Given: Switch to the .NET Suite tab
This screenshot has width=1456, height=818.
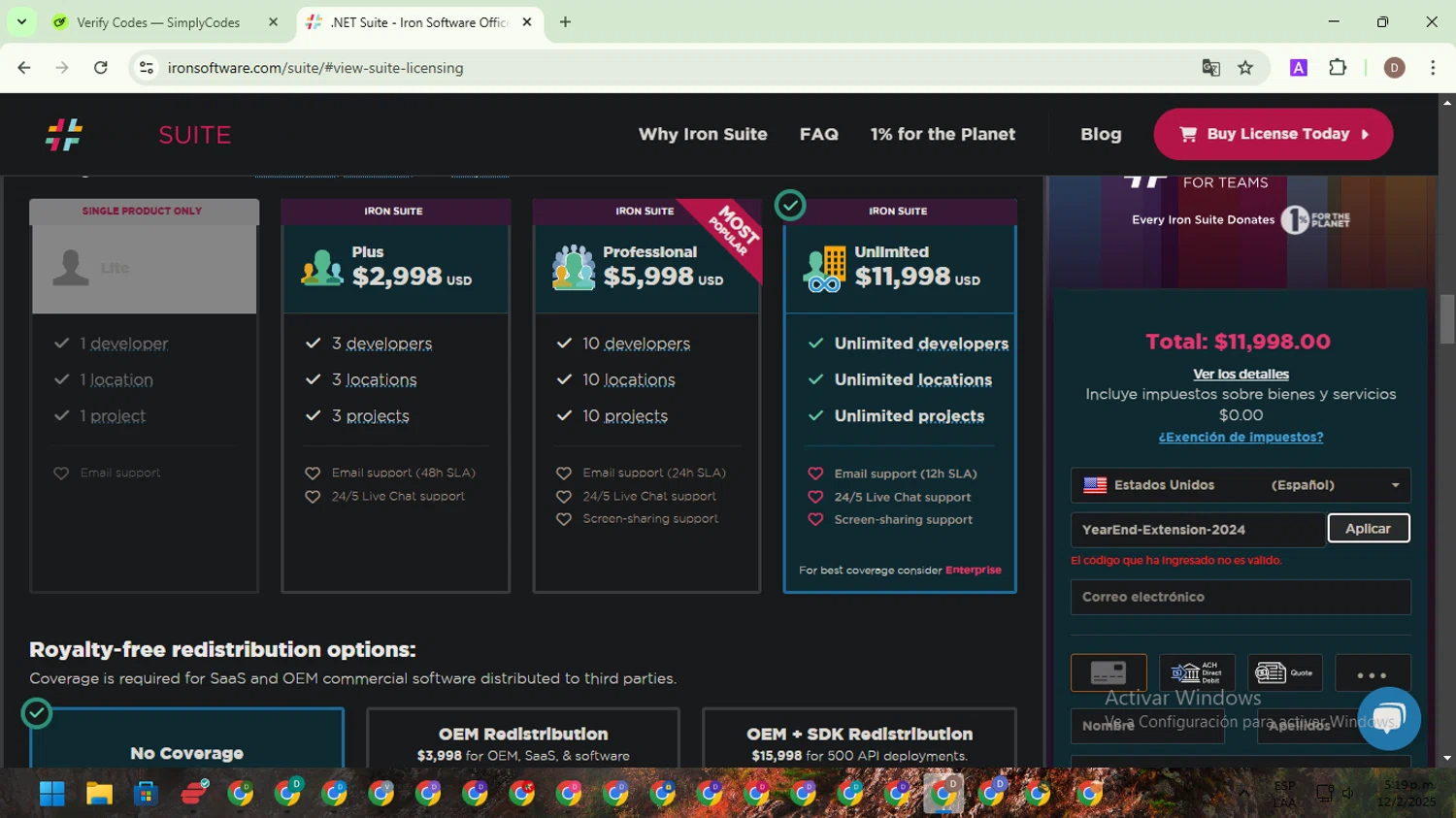Looking at the screenshot, I should coord(417,21).
